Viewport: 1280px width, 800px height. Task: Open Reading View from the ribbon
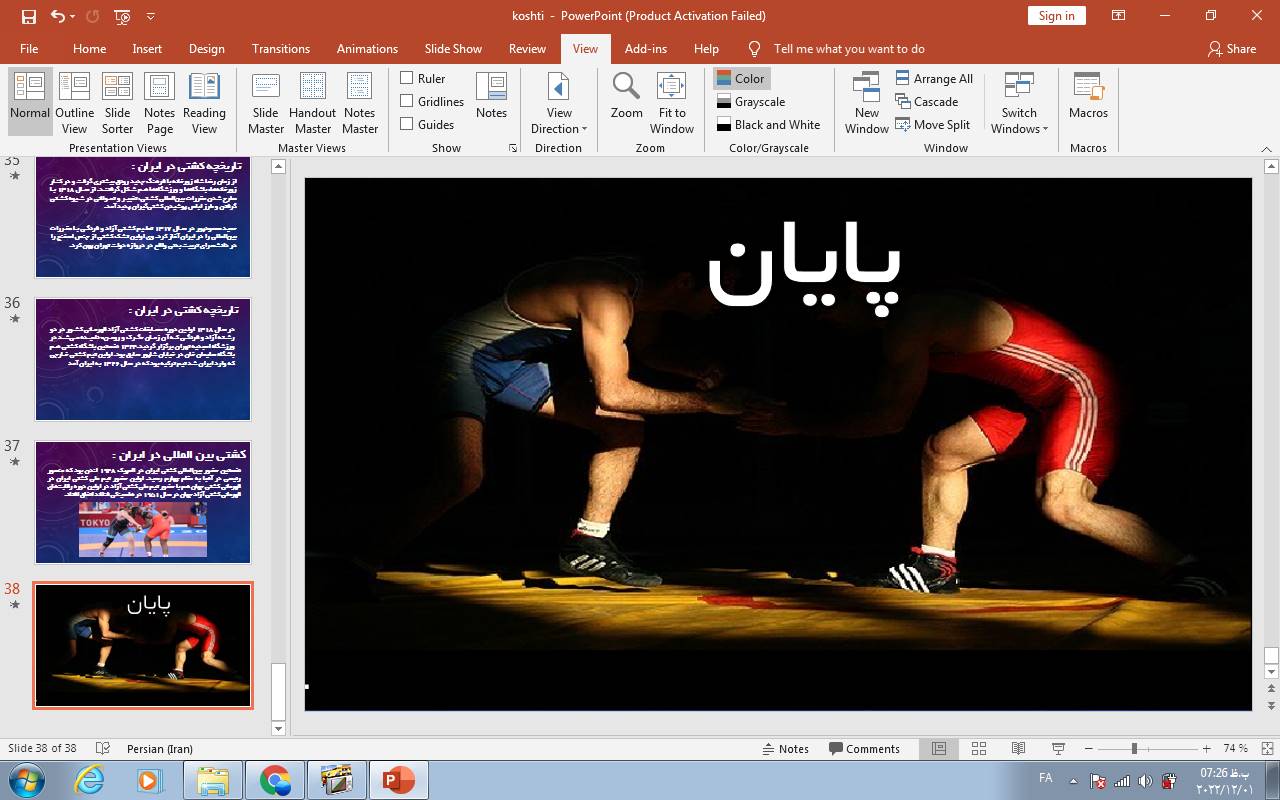204,103
